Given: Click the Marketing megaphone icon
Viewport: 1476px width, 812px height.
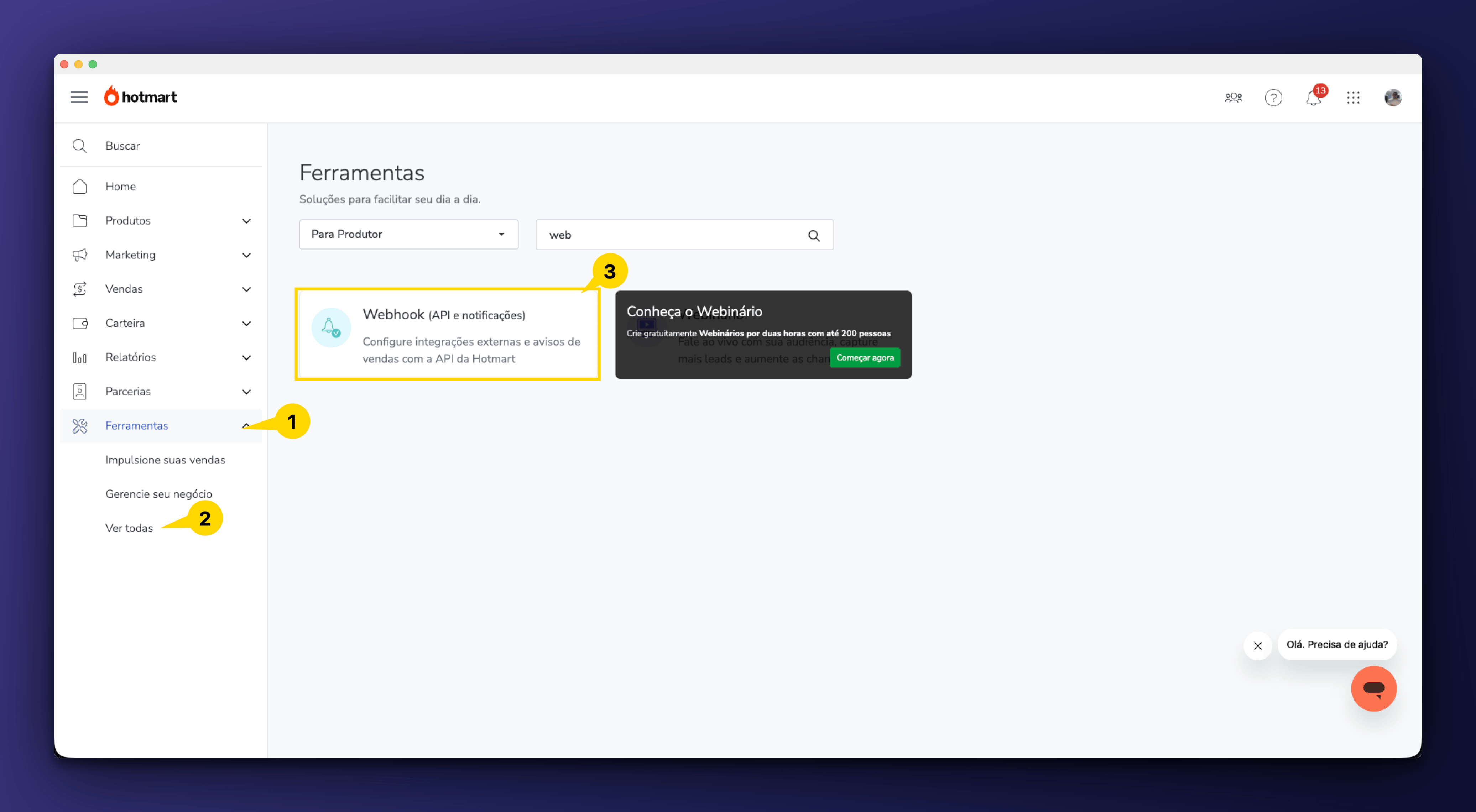Looking at the screenshot, I should (x=80, y=255).
